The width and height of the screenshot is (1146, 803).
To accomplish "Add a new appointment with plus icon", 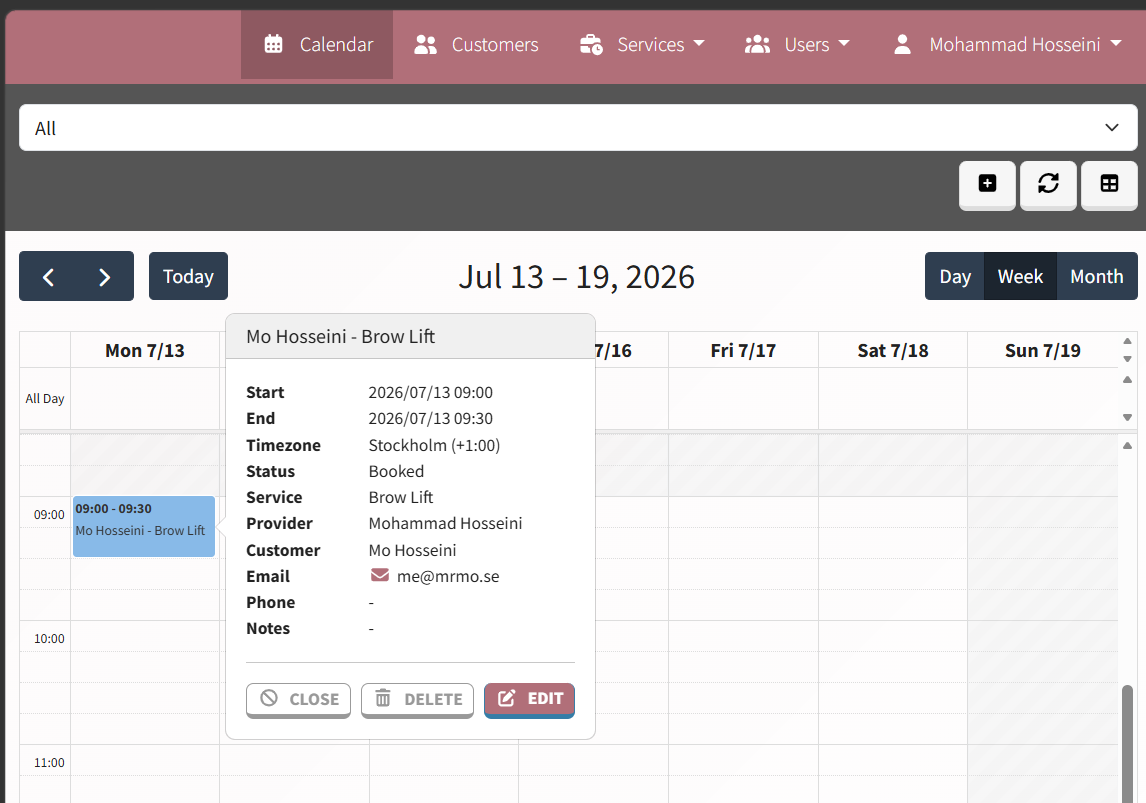I will point(987,184).
